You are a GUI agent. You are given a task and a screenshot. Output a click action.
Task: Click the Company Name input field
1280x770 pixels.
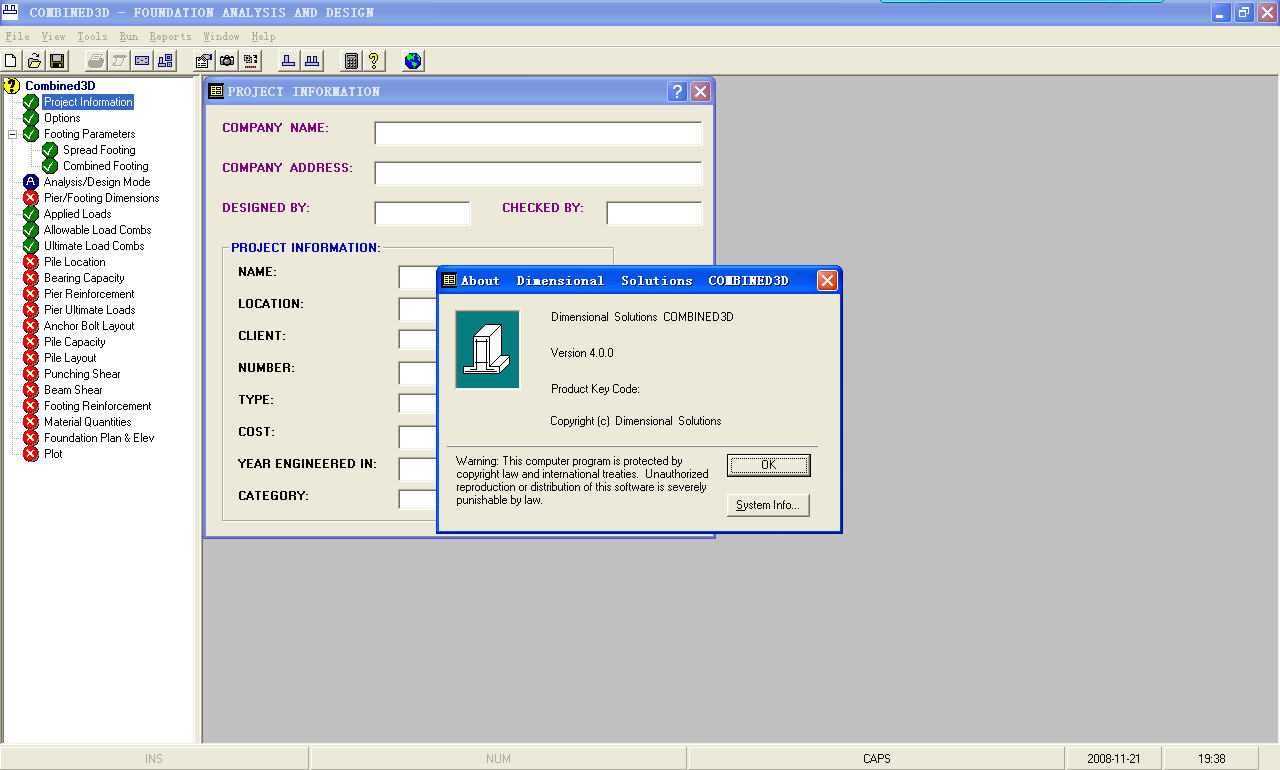click(538, 133)
